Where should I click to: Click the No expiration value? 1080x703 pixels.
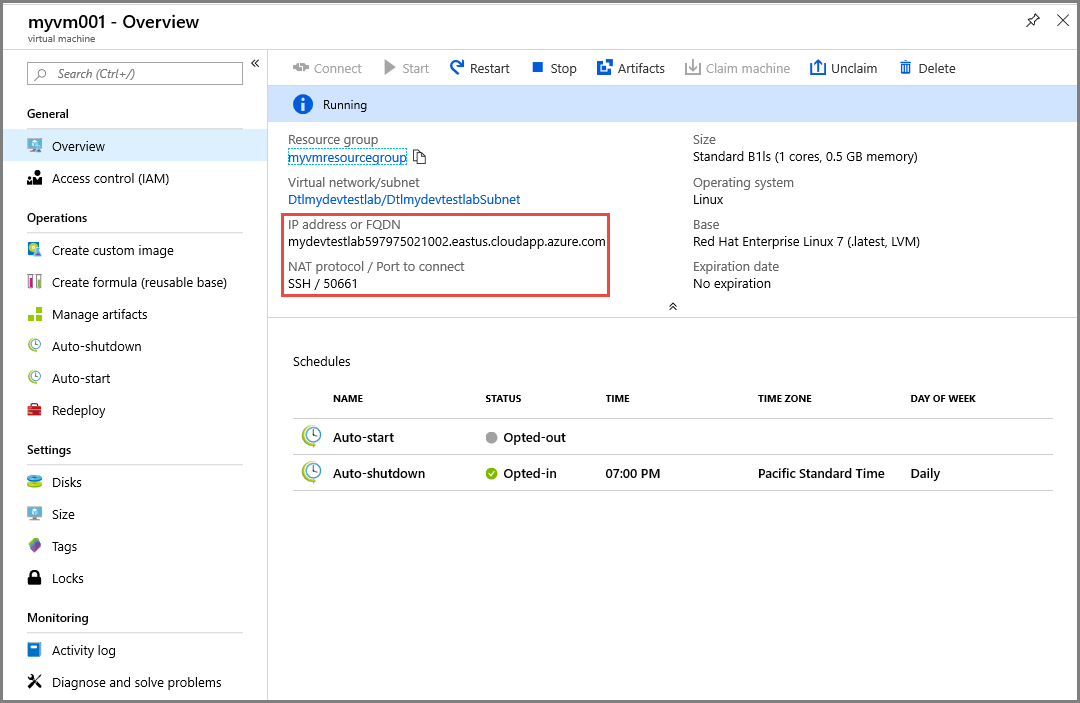click(x=731, y=284)
